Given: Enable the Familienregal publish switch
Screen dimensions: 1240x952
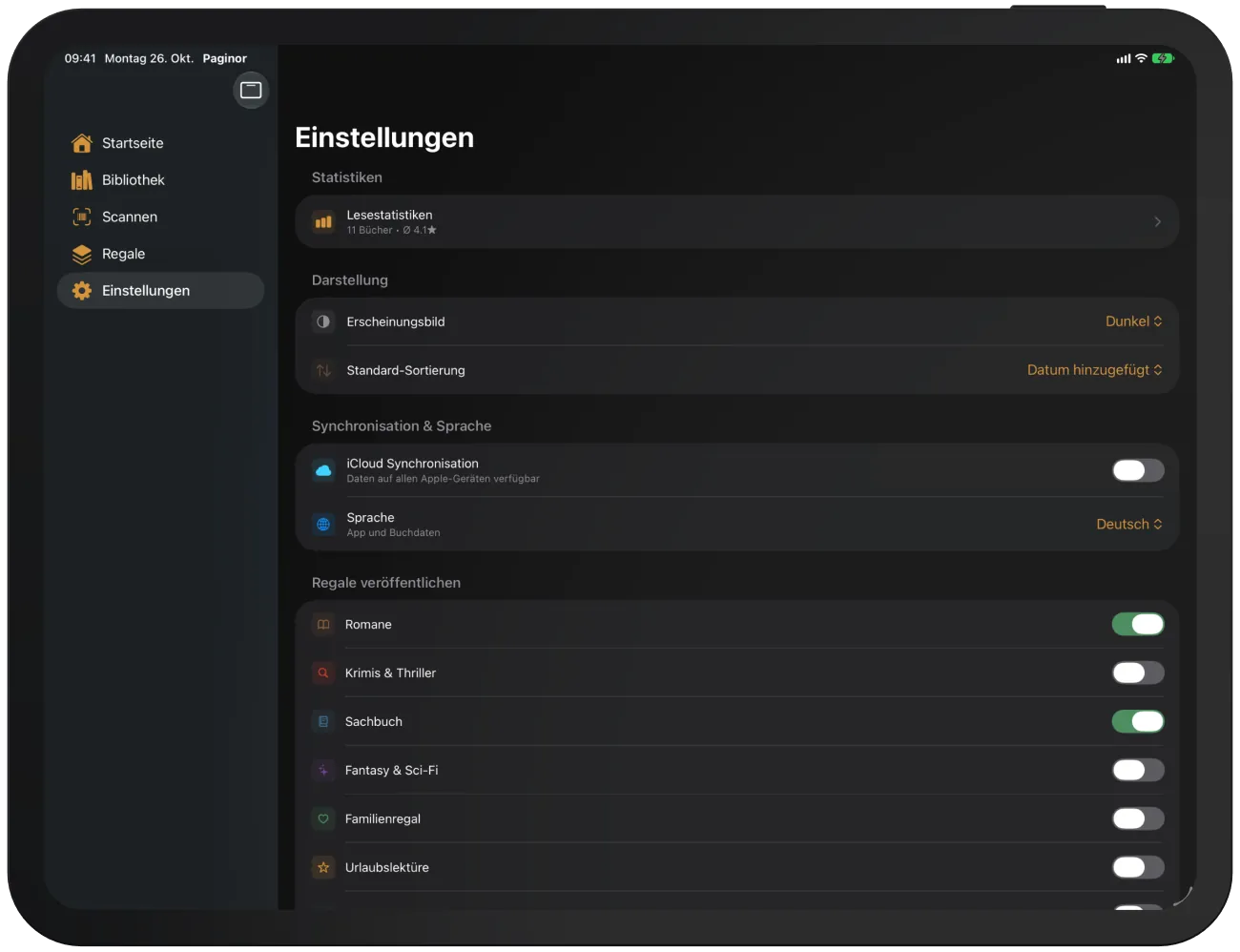Looking at the screenshot, I should click(x=1138, y=819).
